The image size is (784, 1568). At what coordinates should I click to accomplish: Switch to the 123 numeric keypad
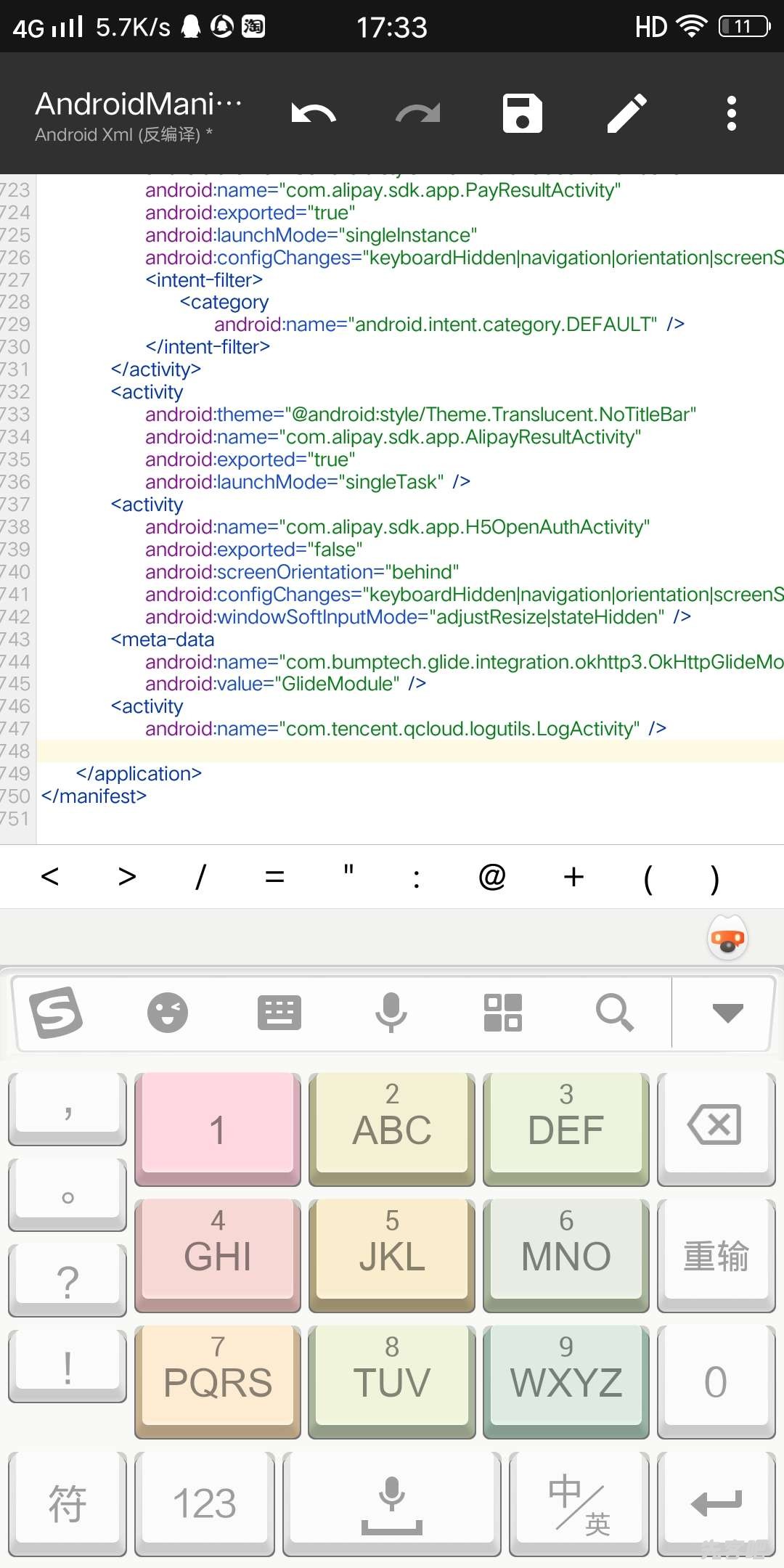(x=205, y=1504)
